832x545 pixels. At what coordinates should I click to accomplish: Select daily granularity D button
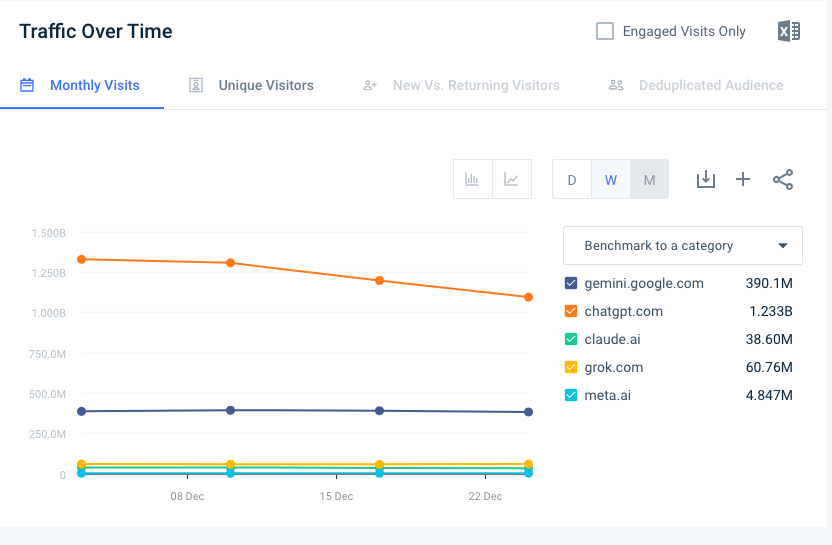pos(572,180)
